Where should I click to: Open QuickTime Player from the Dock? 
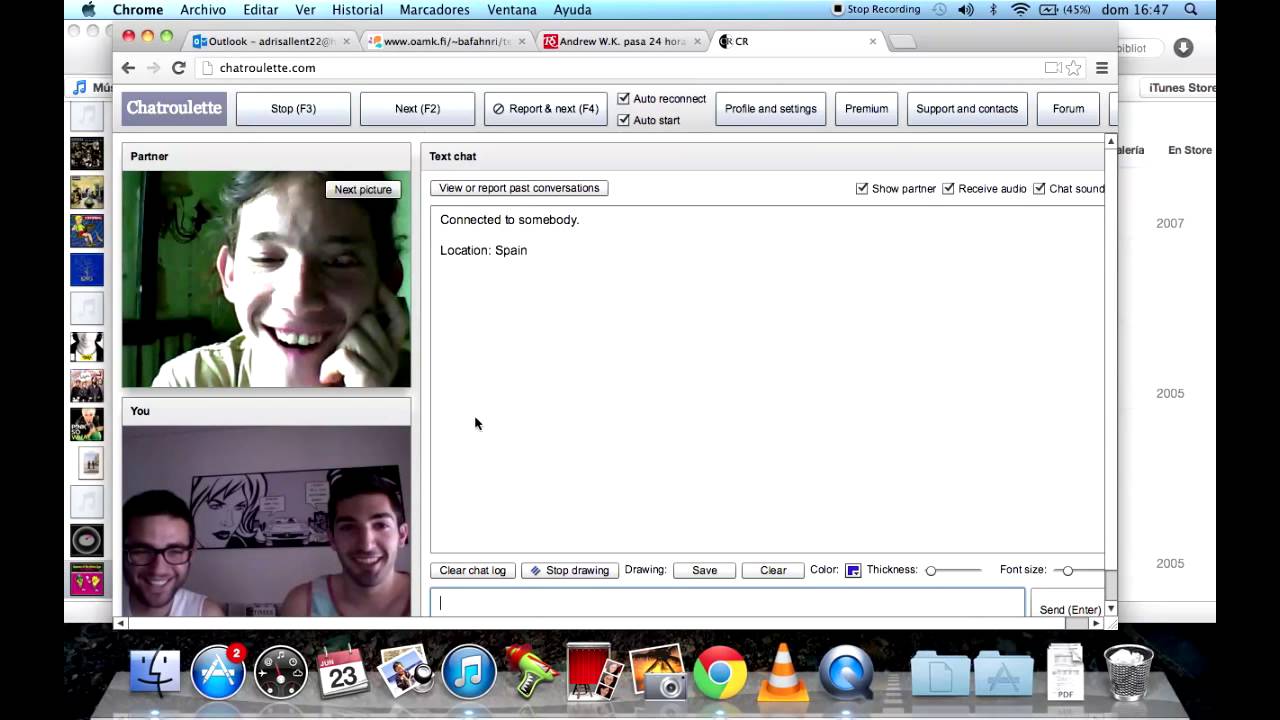846,671
